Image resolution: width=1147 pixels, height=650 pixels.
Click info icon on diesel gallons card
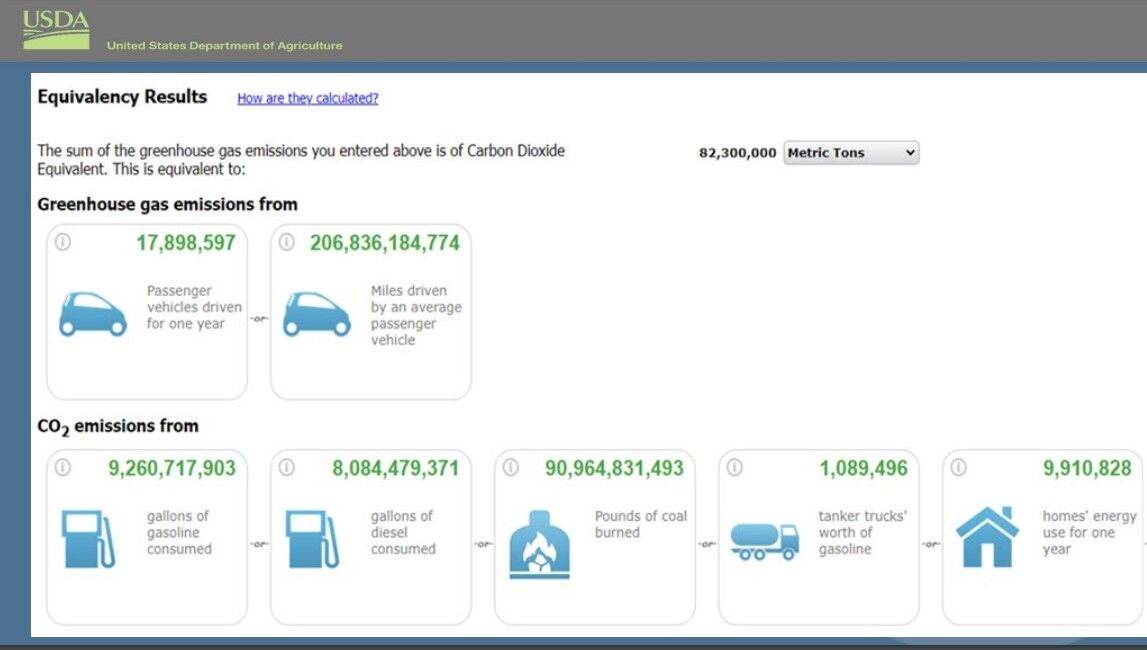(x=287, y=467)
